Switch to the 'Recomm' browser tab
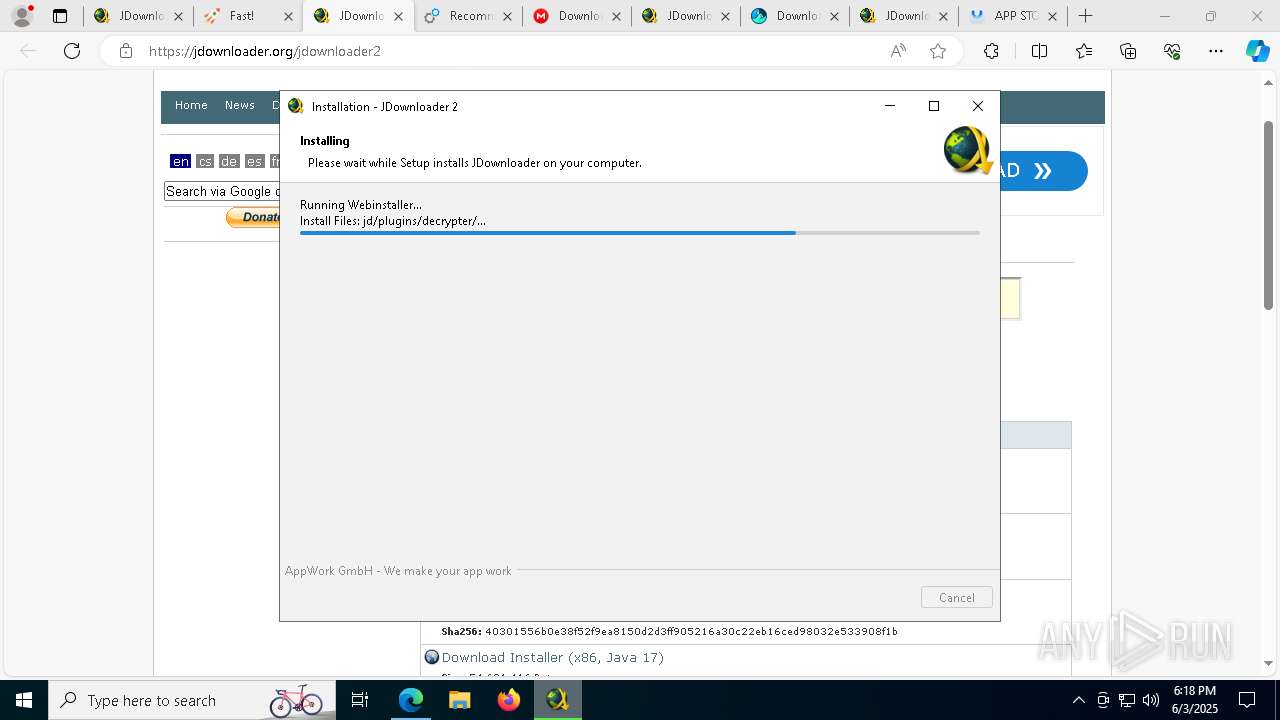The width and height of the screenshot is (1280, 720). point(465,16)
